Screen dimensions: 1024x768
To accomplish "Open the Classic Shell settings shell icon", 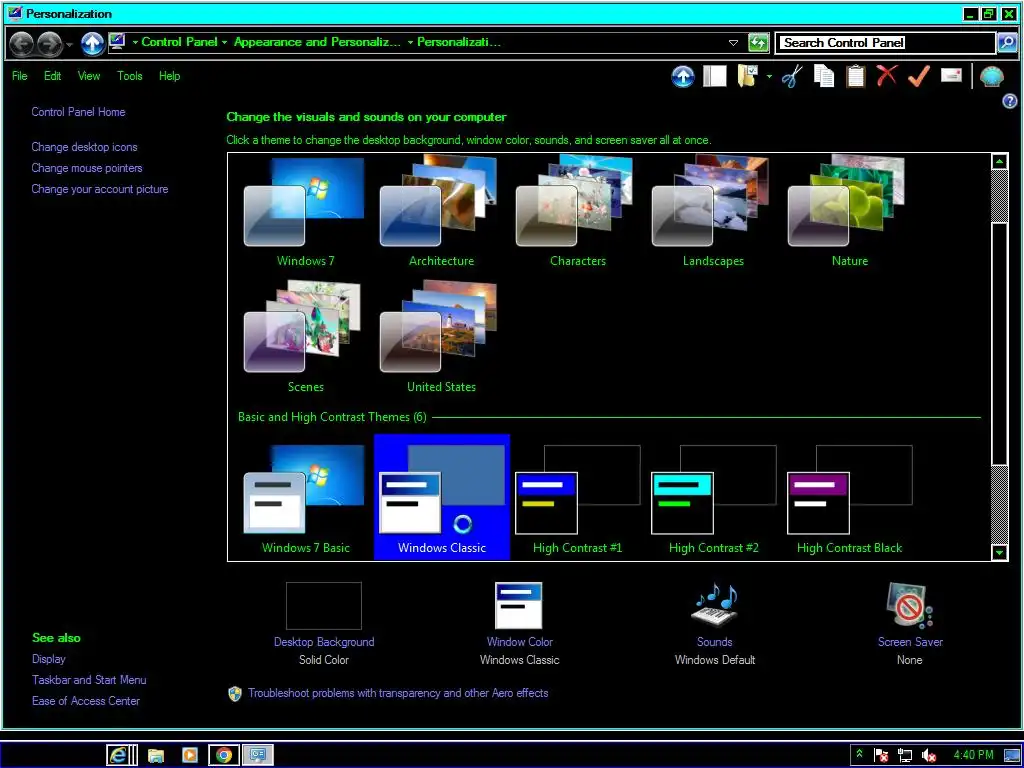I will tap(992, 77).
